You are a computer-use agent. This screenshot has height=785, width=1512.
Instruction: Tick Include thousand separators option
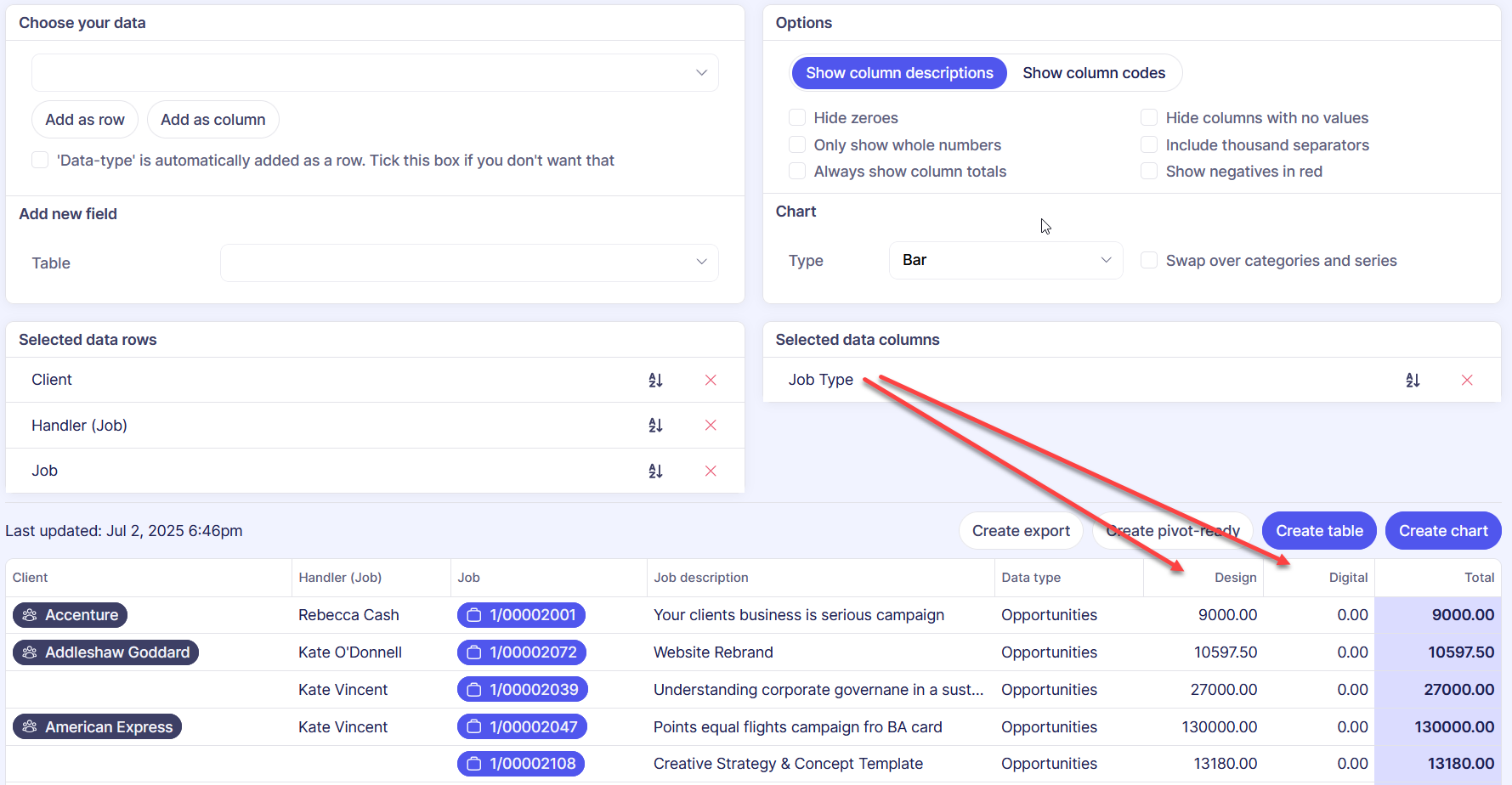(x=1149, y=145)
